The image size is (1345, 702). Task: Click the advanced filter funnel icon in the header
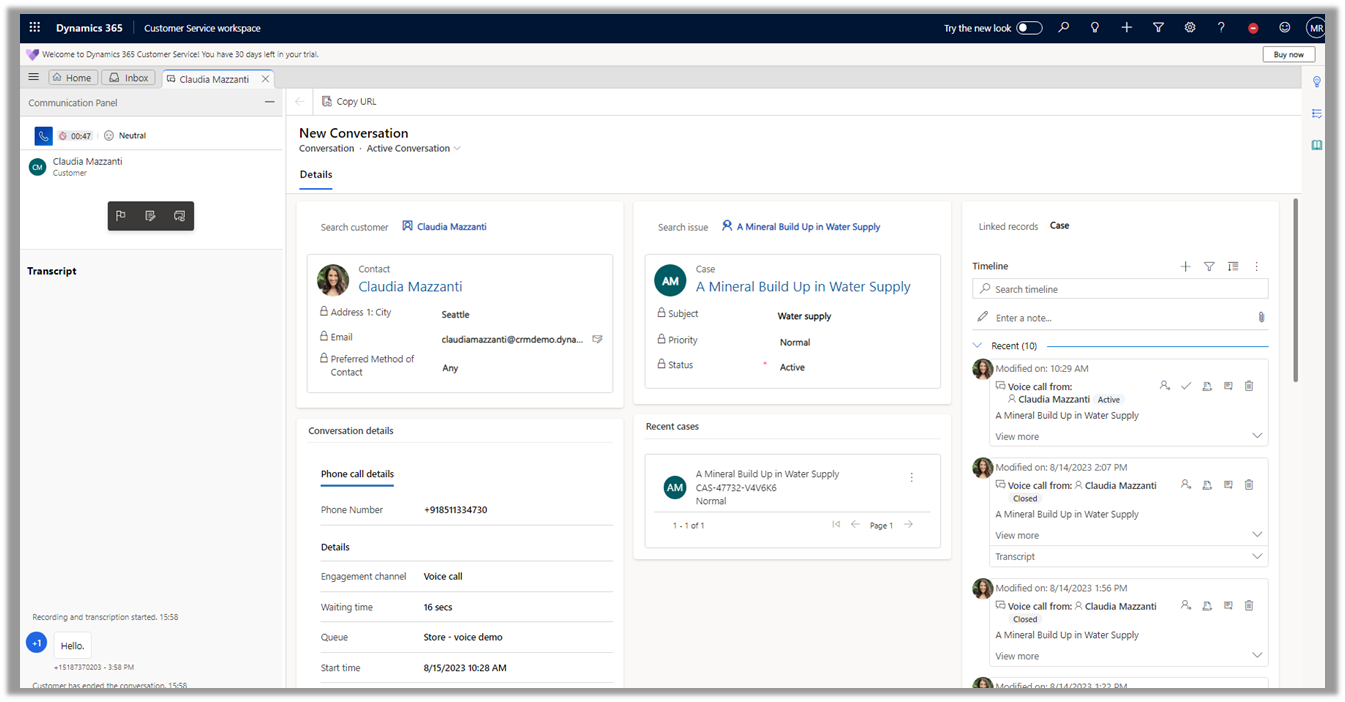tap(1158, 28)
